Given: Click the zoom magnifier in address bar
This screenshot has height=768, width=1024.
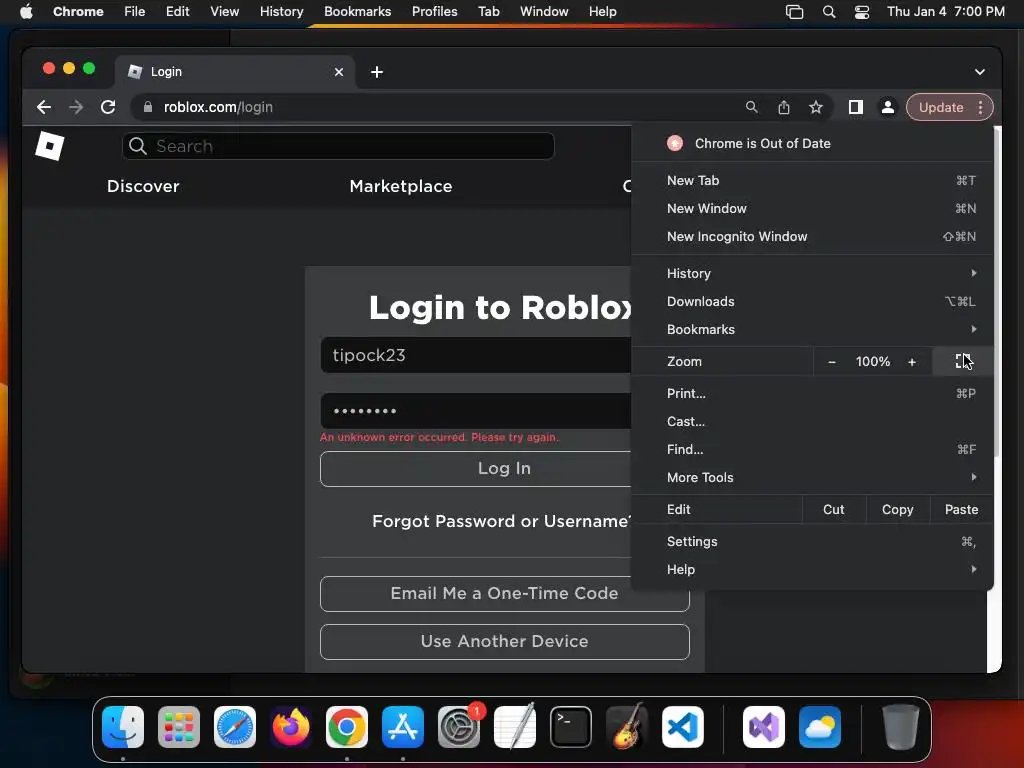Looking at the screenshot, I should click(x=752, y=107).
